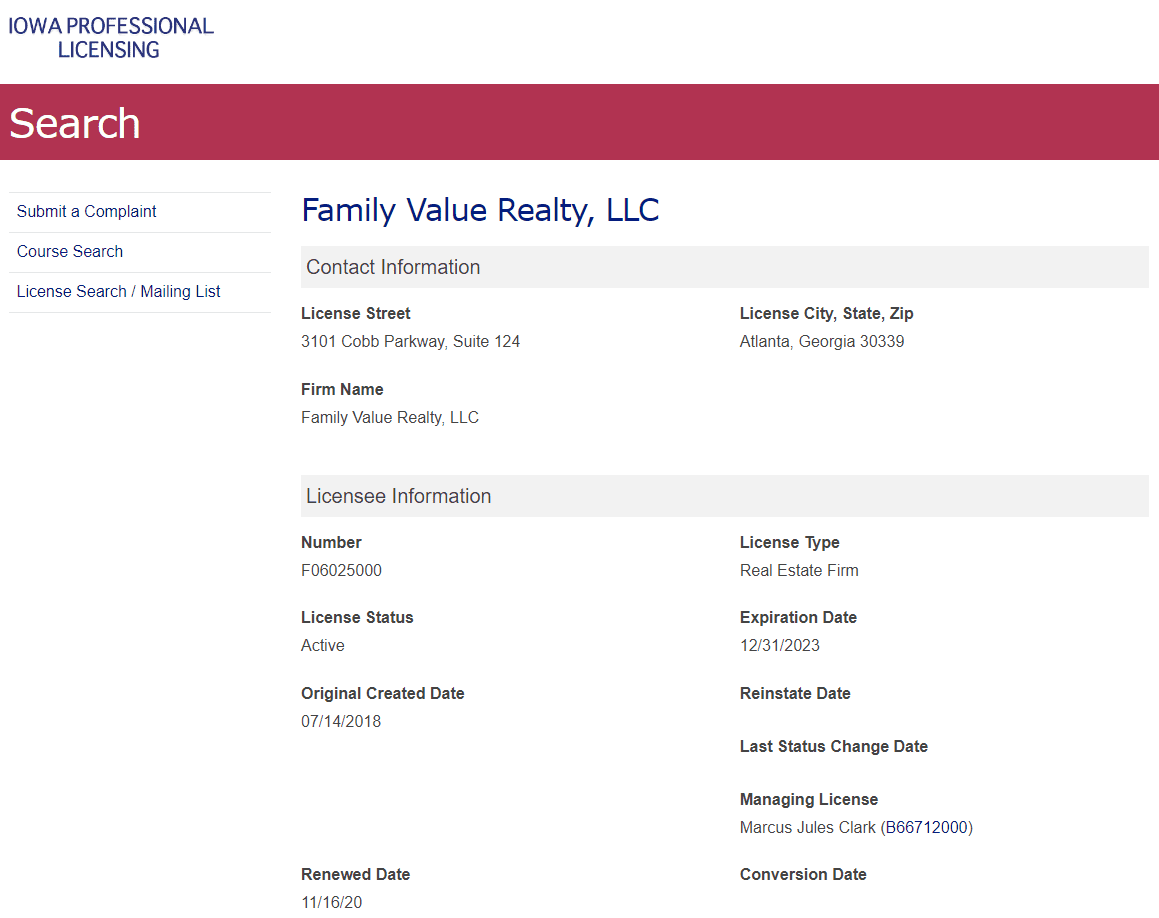Open License Search / Mailing List
Image resolution: width=1159 pixels, height=918 pixels.
pos(118,291)
